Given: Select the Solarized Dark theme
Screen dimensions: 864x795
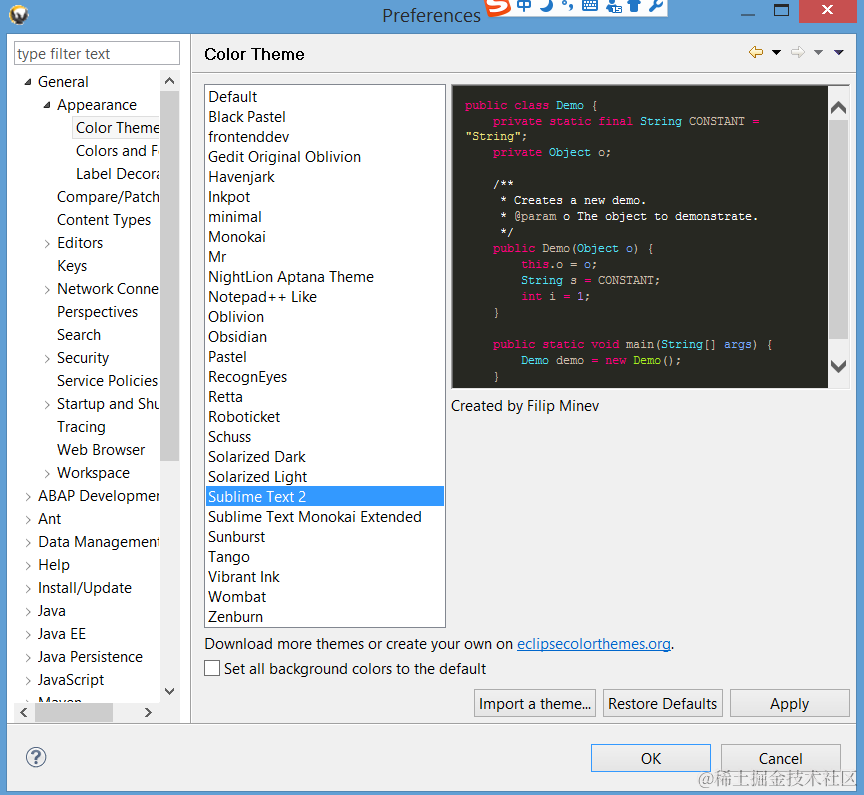Looking at the screenshot, I should coord(325,457).
